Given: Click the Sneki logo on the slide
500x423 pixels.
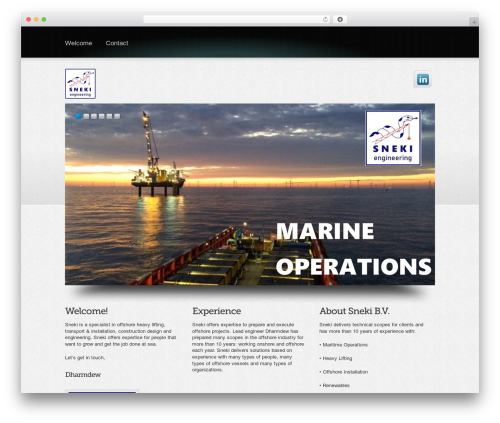Looking at the screenshot, I should point(393,138).
